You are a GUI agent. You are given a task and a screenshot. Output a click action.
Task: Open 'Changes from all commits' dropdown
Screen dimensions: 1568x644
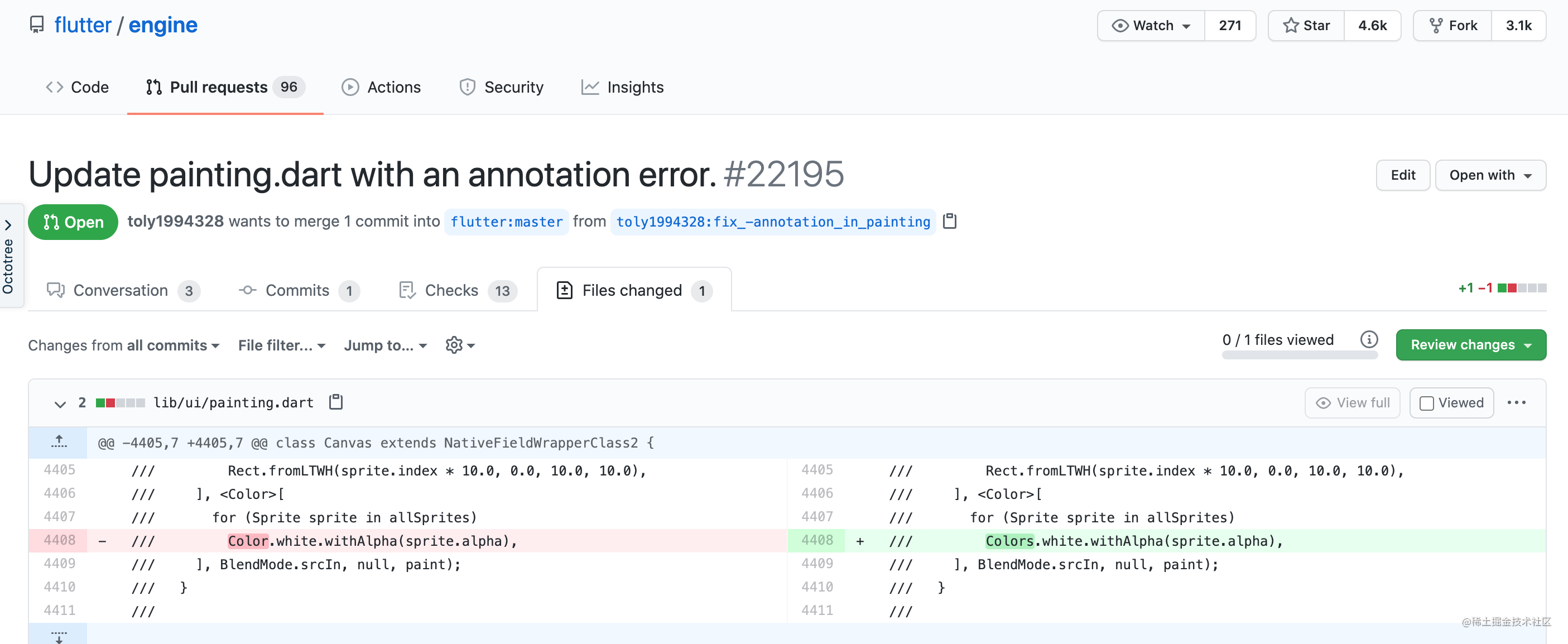pos(123,345)
